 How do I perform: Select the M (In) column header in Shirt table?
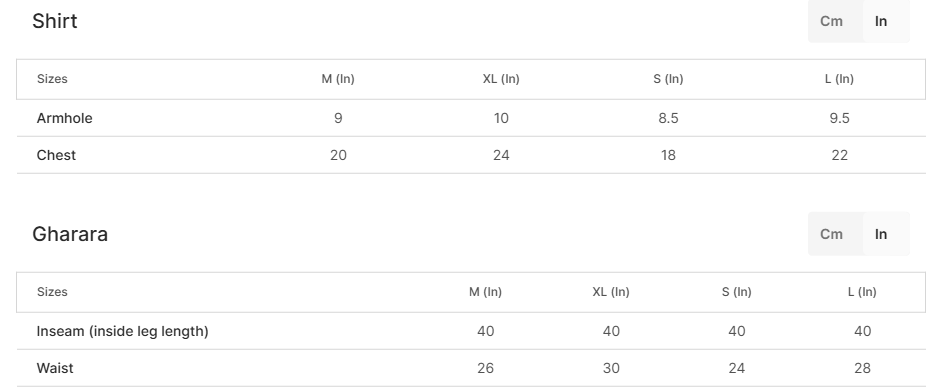point(338,79)
